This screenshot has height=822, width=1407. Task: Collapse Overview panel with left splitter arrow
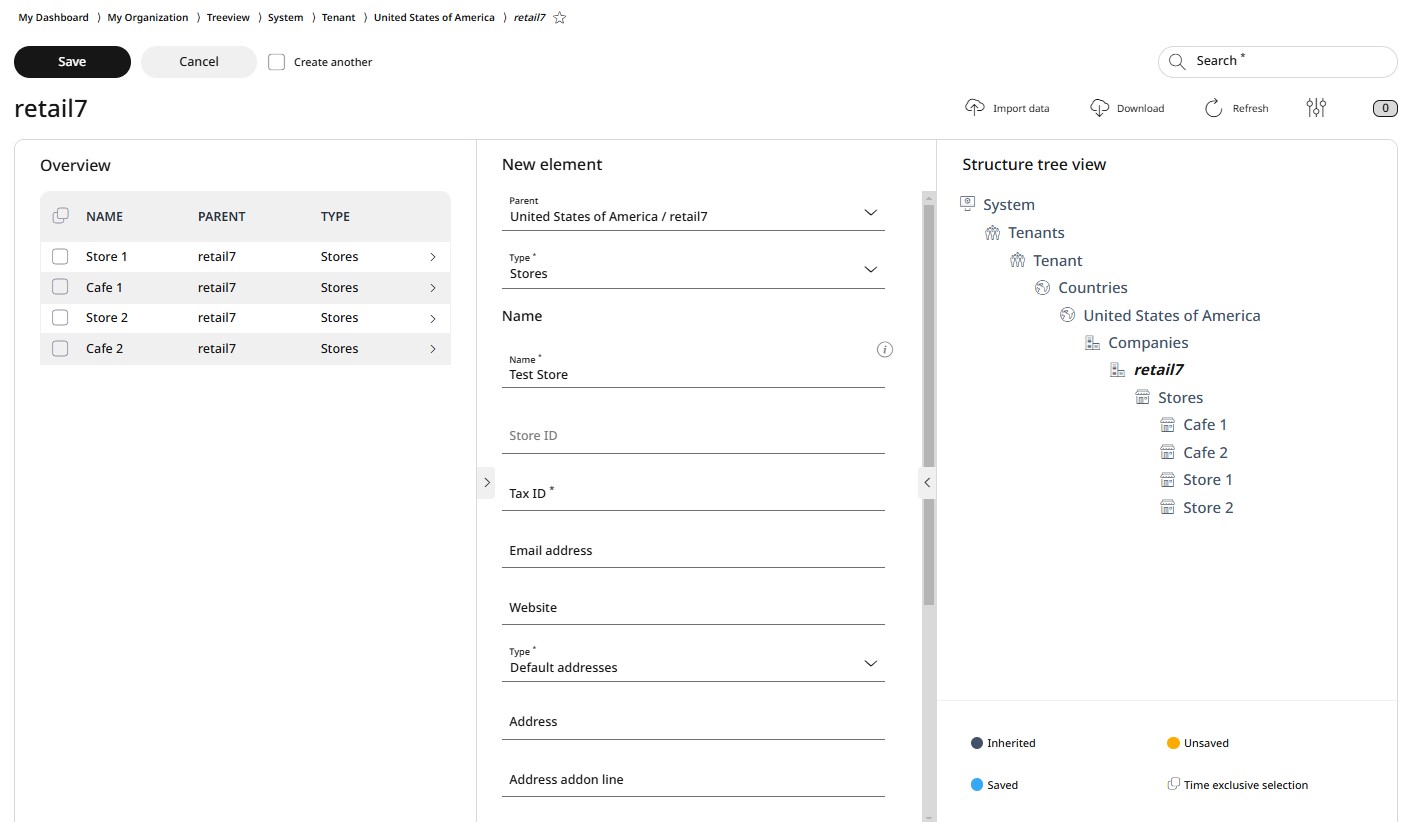point(486,483)
